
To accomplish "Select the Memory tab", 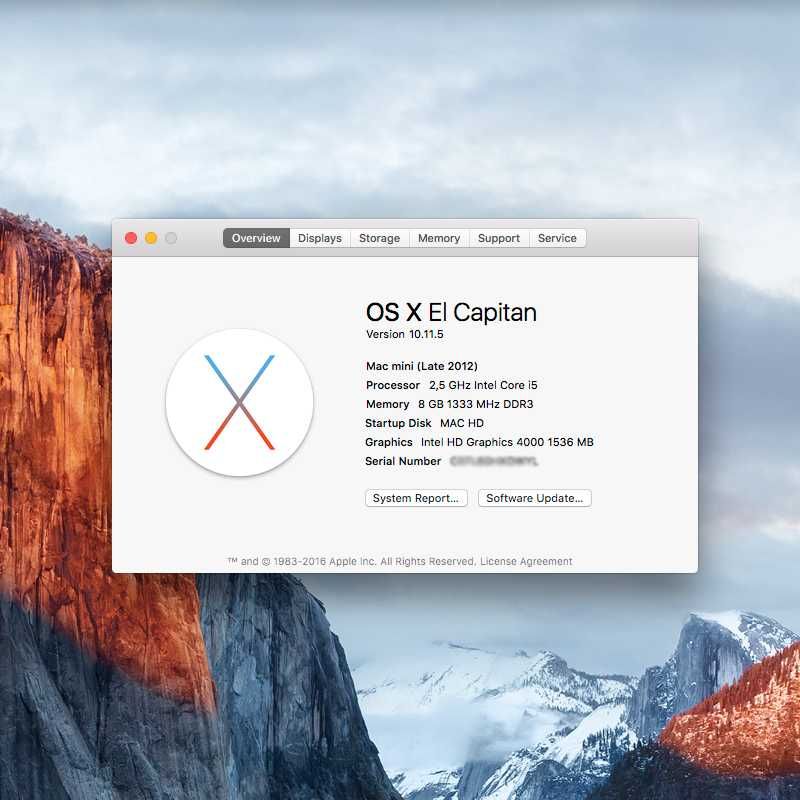I will pyautogui.click(x=439, y=238).
